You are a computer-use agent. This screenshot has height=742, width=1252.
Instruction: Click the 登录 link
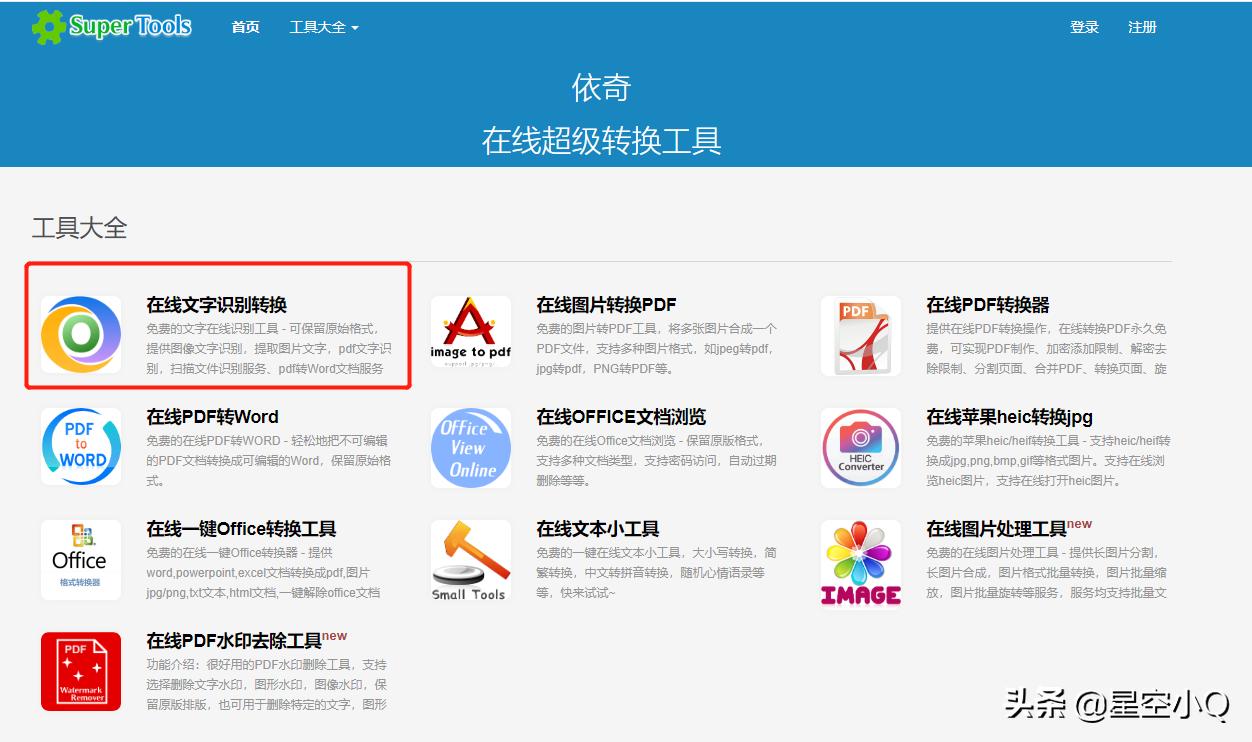pos(1084,27)
